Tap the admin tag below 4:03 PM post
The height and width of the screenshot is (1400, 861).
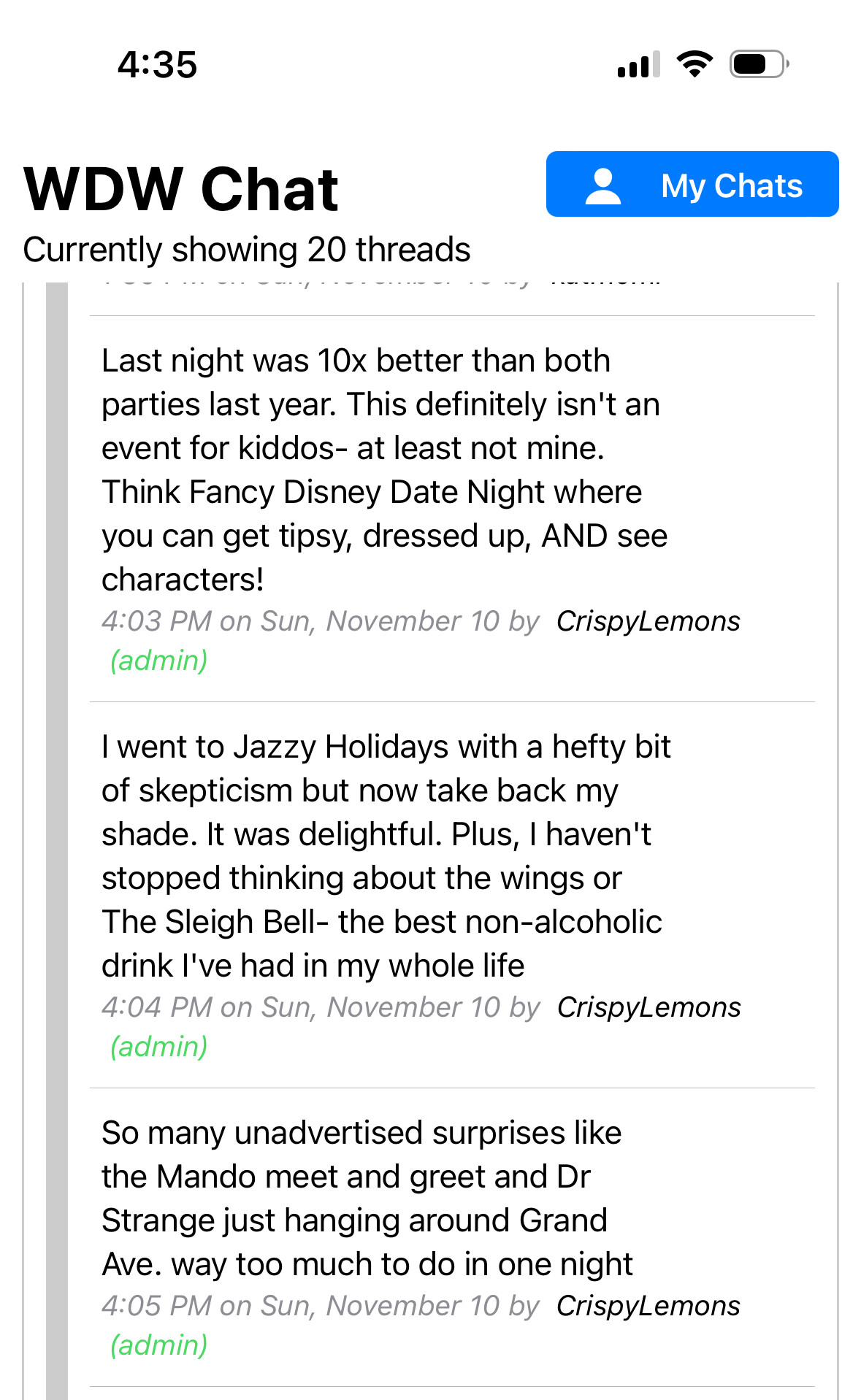coord(159,661)
